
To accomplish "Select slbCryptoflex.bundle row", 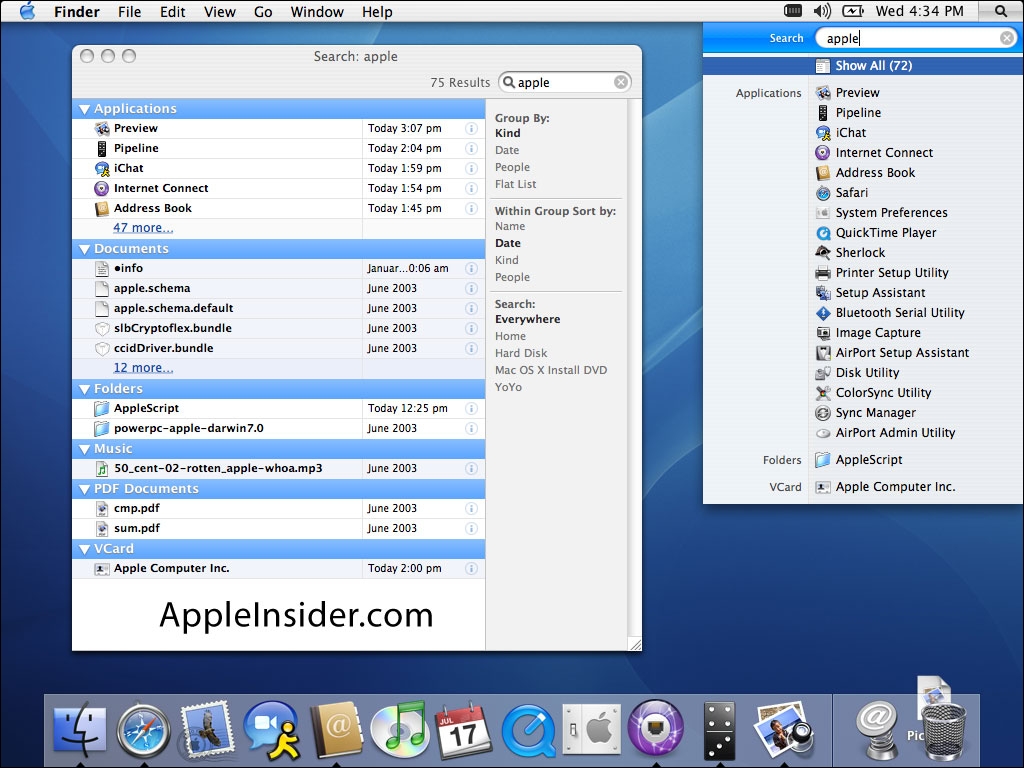I will click(x=279, y=328).
